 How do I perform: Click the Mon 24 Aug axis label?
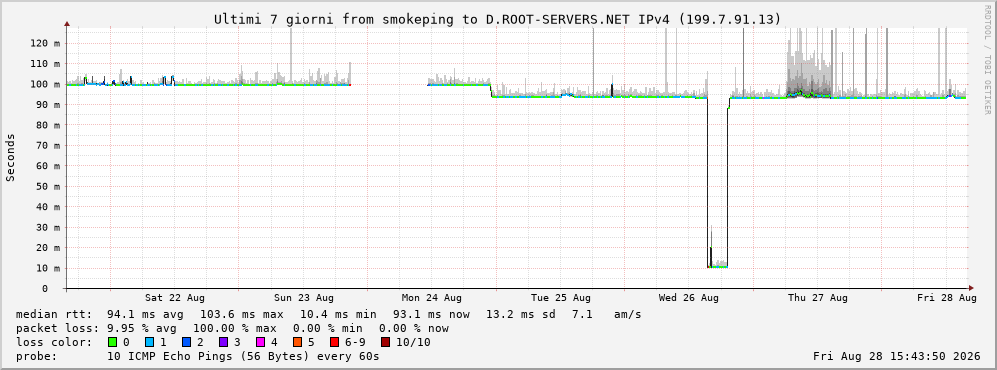[x=432, y=298]
